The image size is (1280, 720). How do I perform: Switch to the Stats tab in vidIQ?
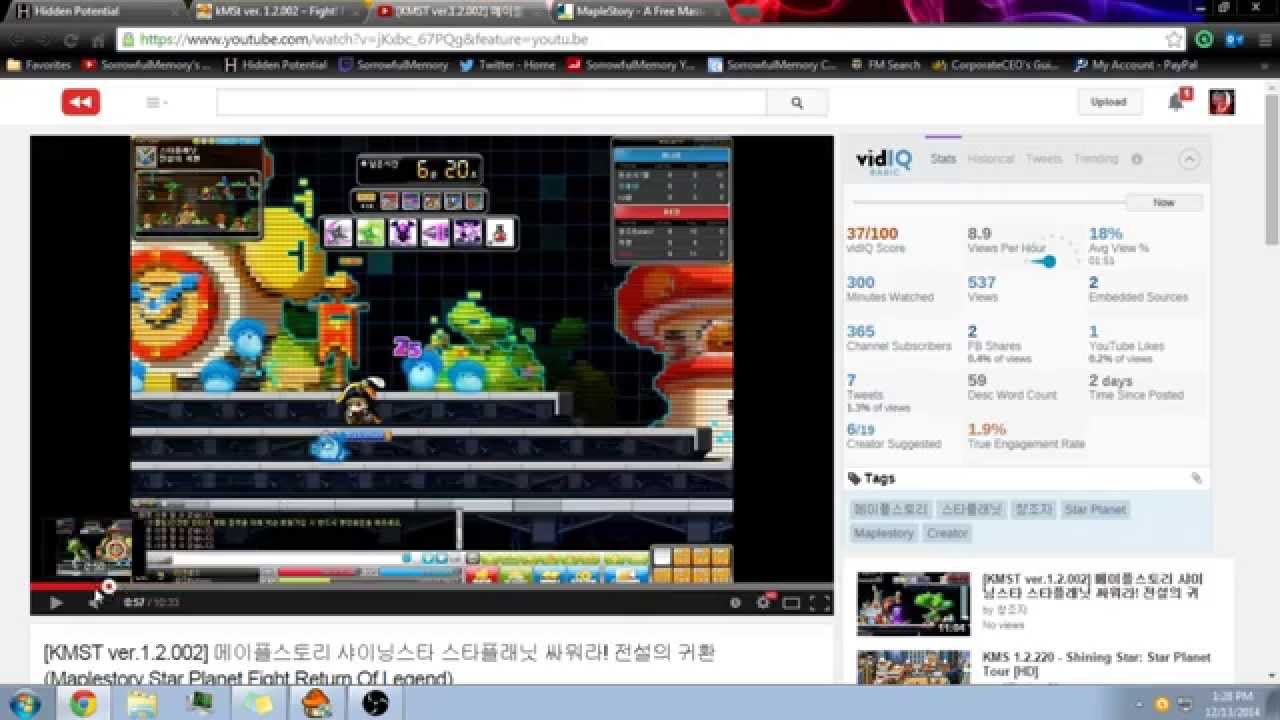point(943,159)
